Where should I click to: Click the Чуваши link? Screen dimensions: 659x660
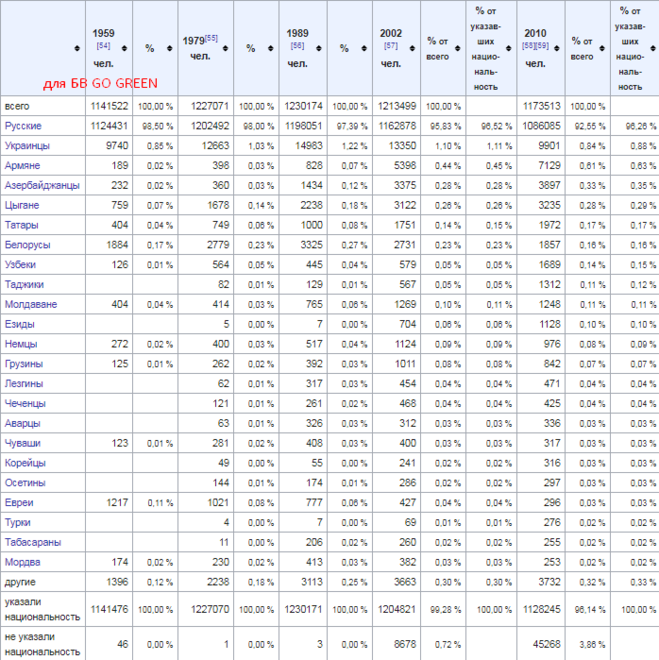23,443
